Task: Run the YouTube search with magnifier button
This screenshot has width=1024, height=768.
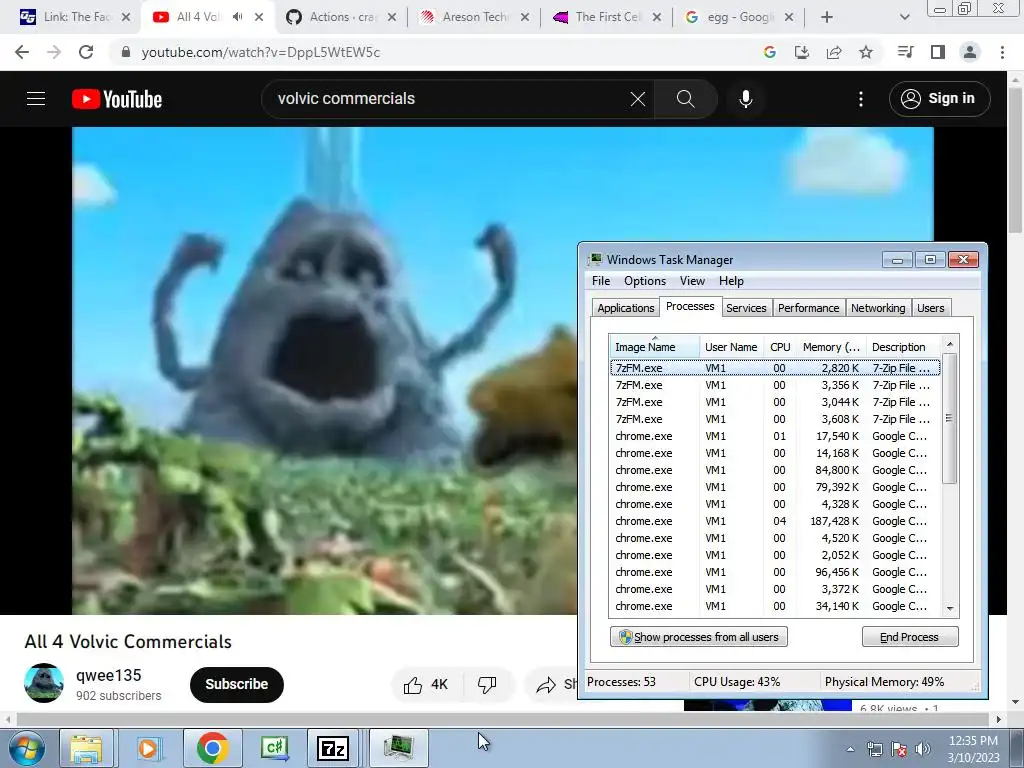Action: click(685, 99)
